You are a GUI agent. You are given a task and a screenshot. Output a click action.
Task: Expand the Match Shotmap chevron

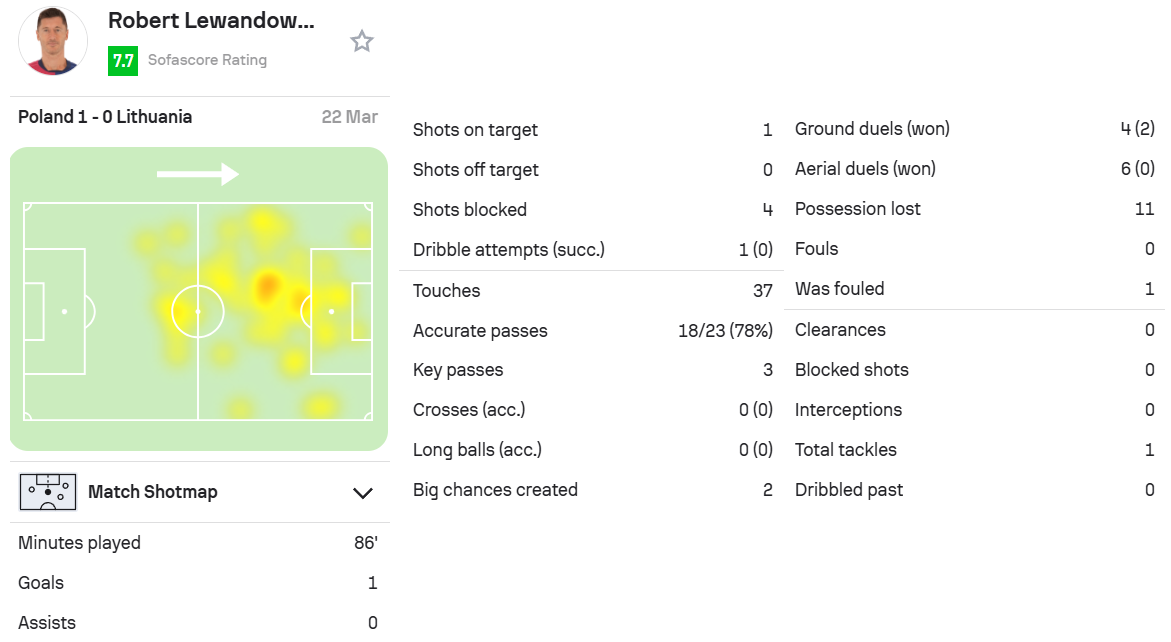[x=363, y=493]
